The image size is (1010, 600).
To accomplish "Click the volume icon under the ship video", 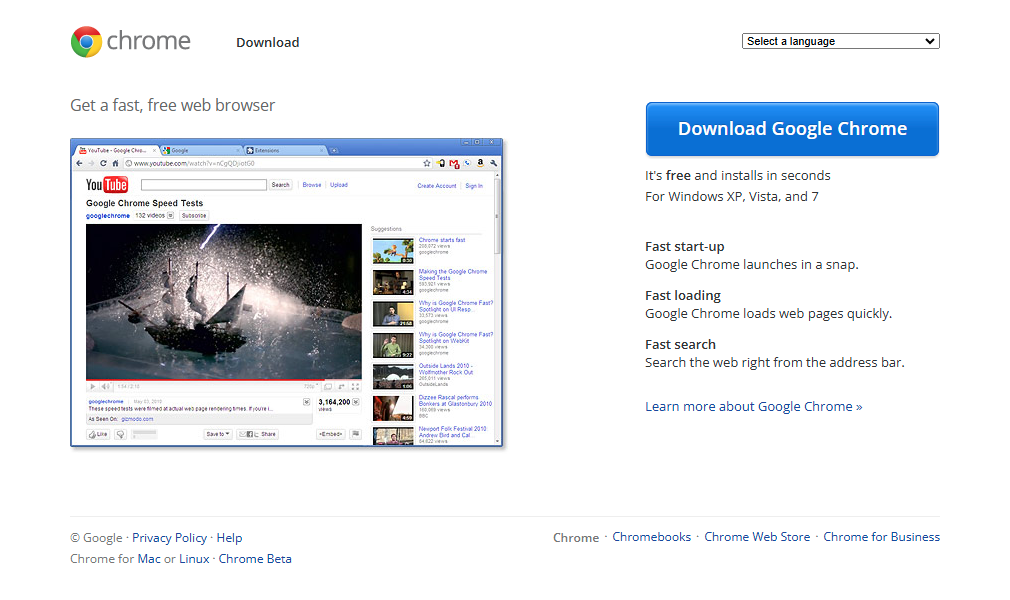I will click(106, 387).
